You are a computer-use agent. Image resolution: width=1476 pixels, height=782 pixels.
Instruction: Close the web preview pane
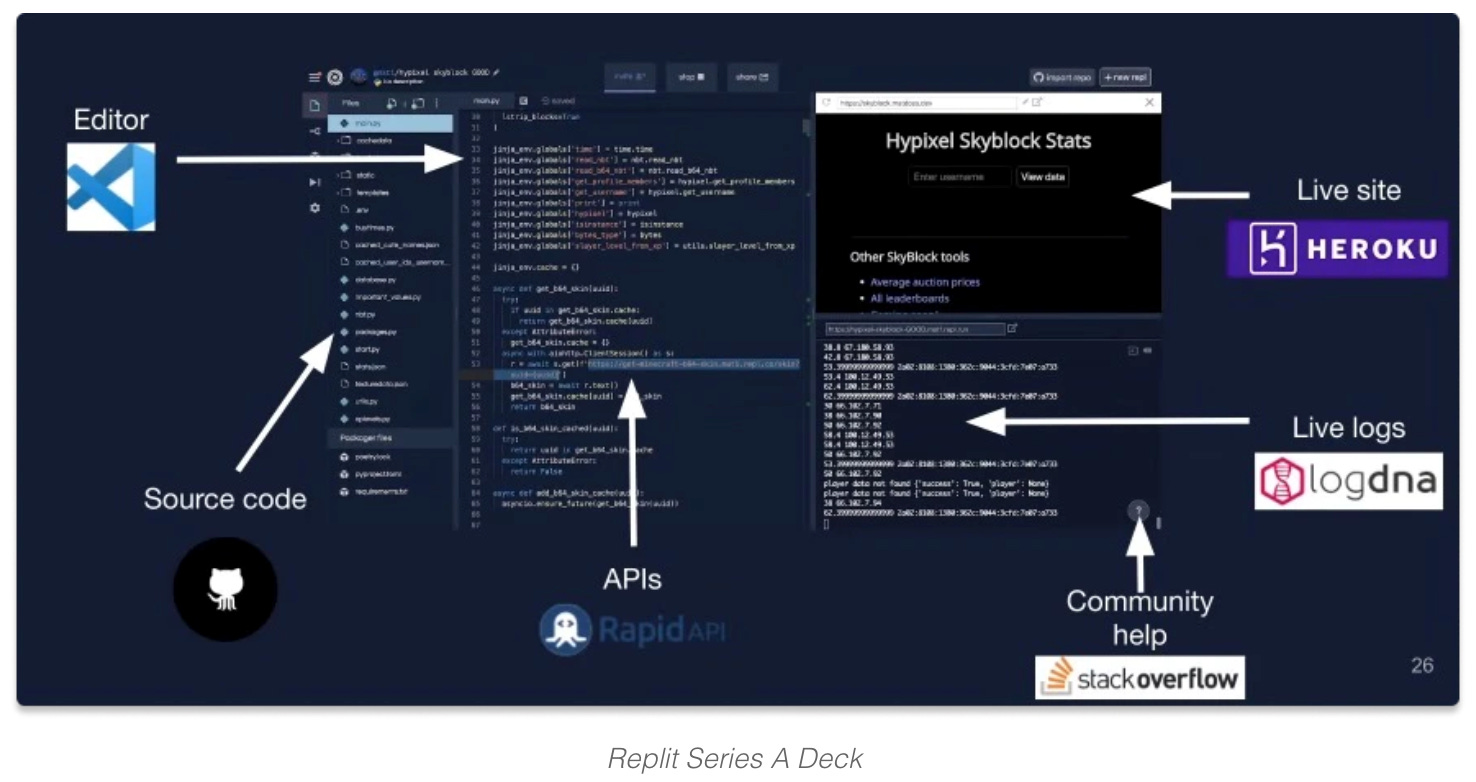(x=1149, y=102)
